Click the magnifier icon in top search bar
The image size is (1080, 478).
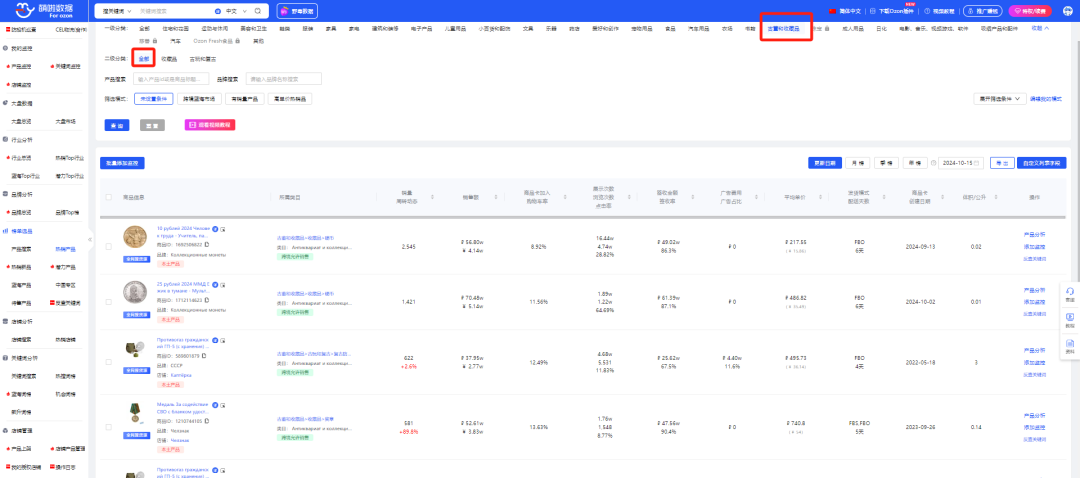click(258, 11)
